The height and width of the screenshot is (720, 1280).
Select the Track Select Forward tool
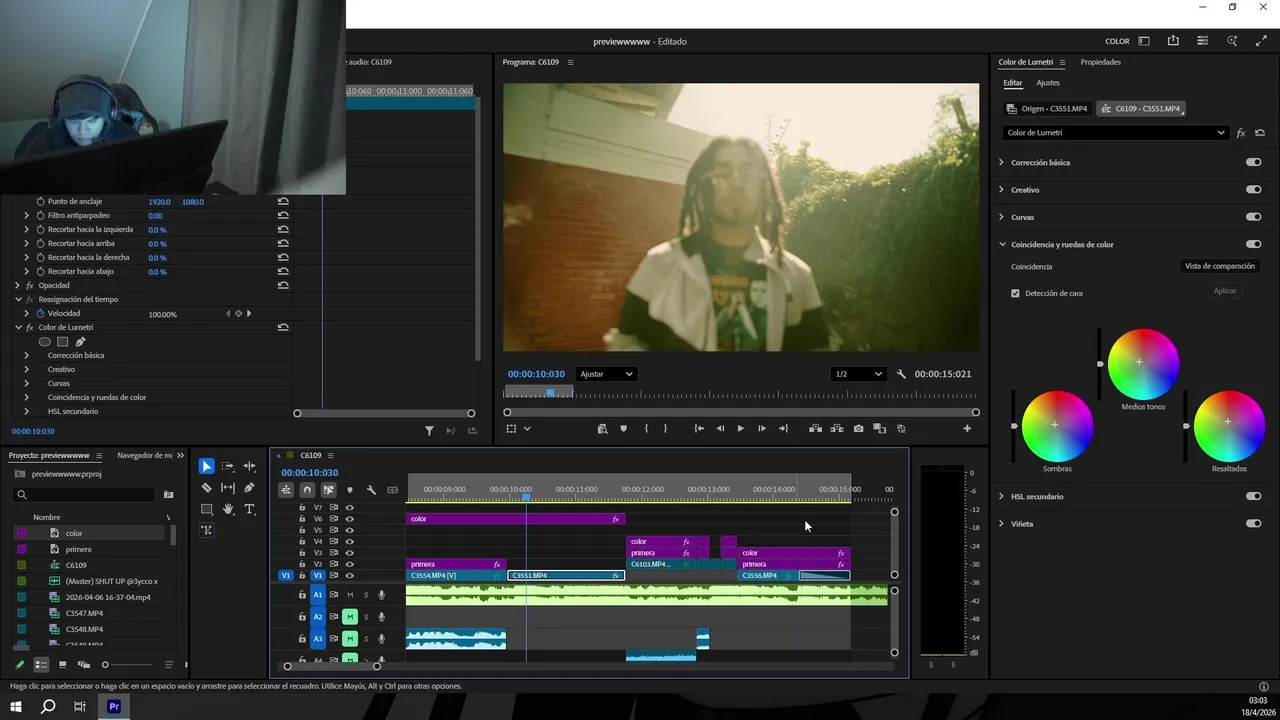(x=228, y=466)
